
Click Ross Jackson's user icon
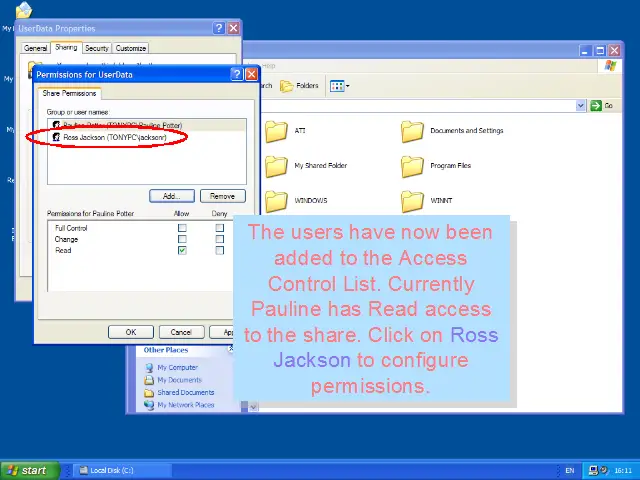(56, 137)
